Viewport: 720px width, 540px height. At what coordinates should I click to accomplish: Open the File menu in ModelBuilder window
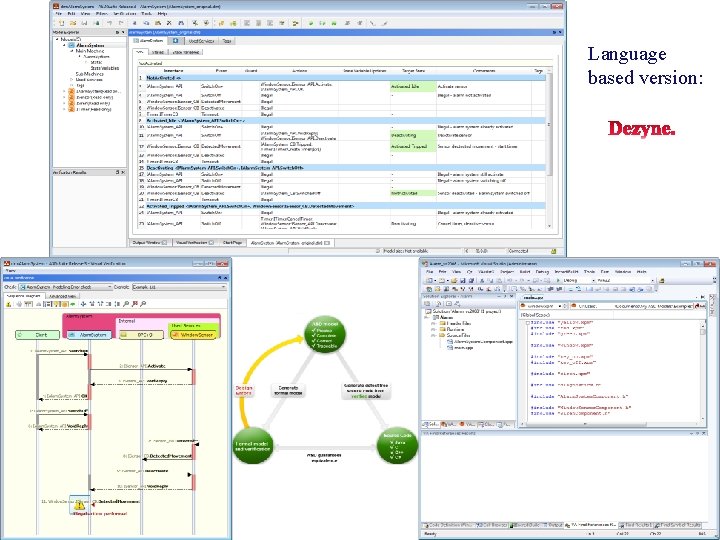59,14
